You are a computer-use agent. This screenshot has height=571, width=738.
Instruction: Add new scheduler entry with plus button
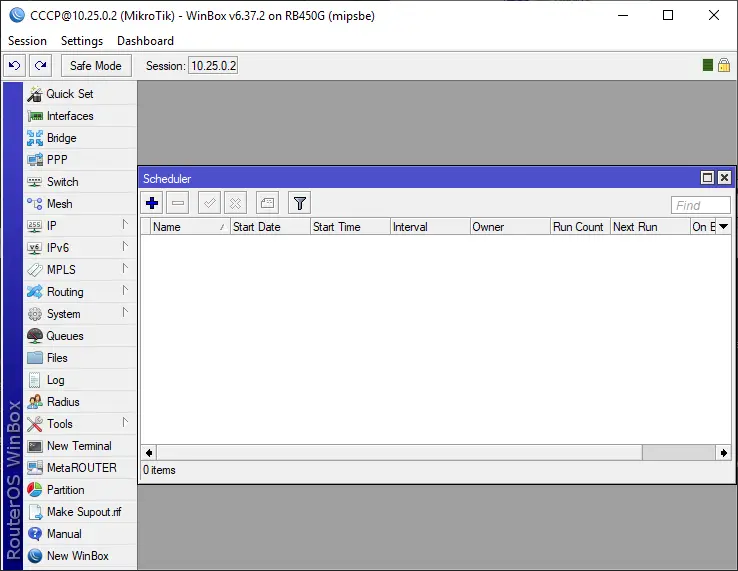click(x=152, y=203)
